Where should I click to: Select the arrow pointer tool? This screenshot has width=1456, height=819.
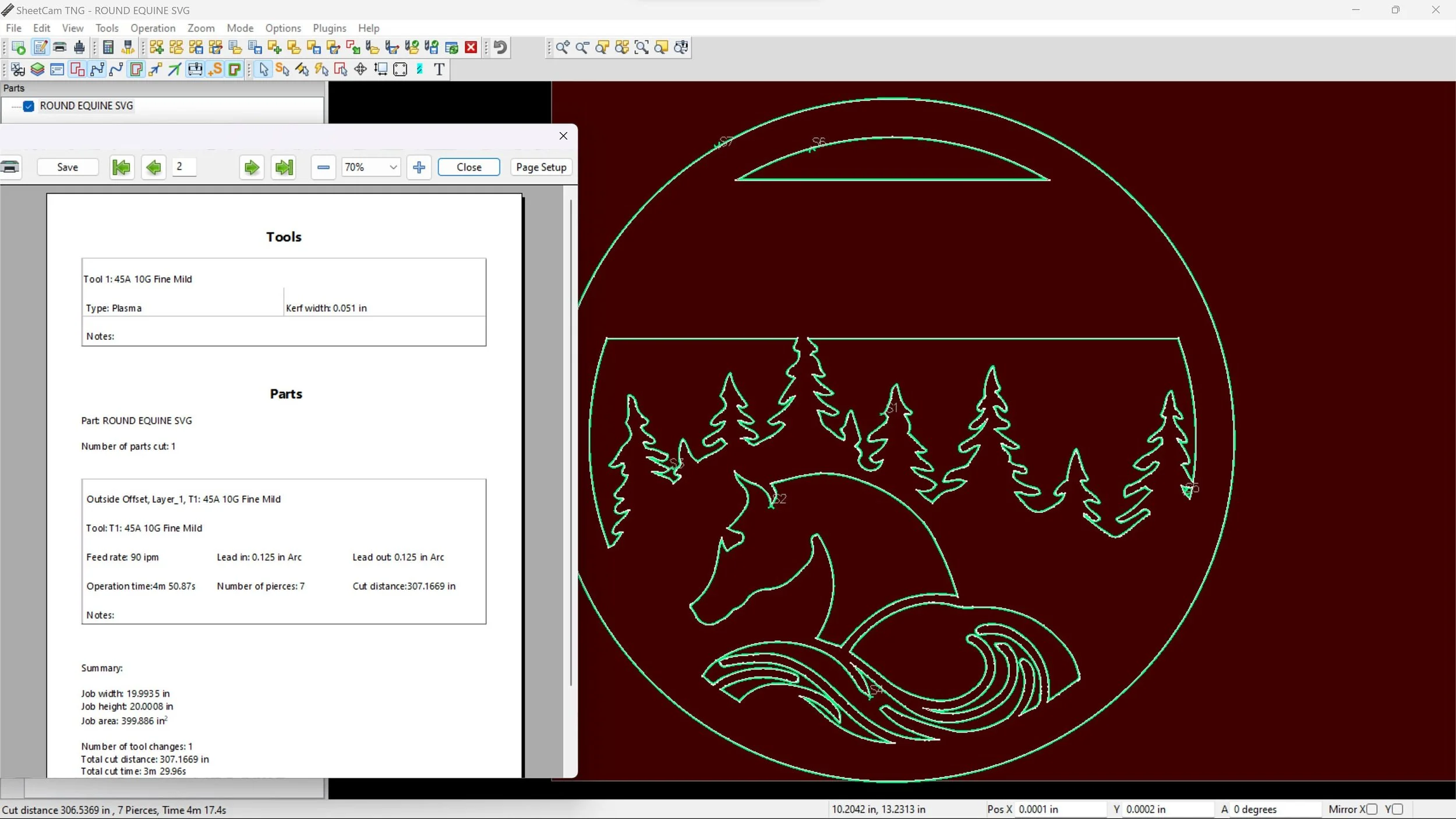pyautogui.click(x=264, y=69)
